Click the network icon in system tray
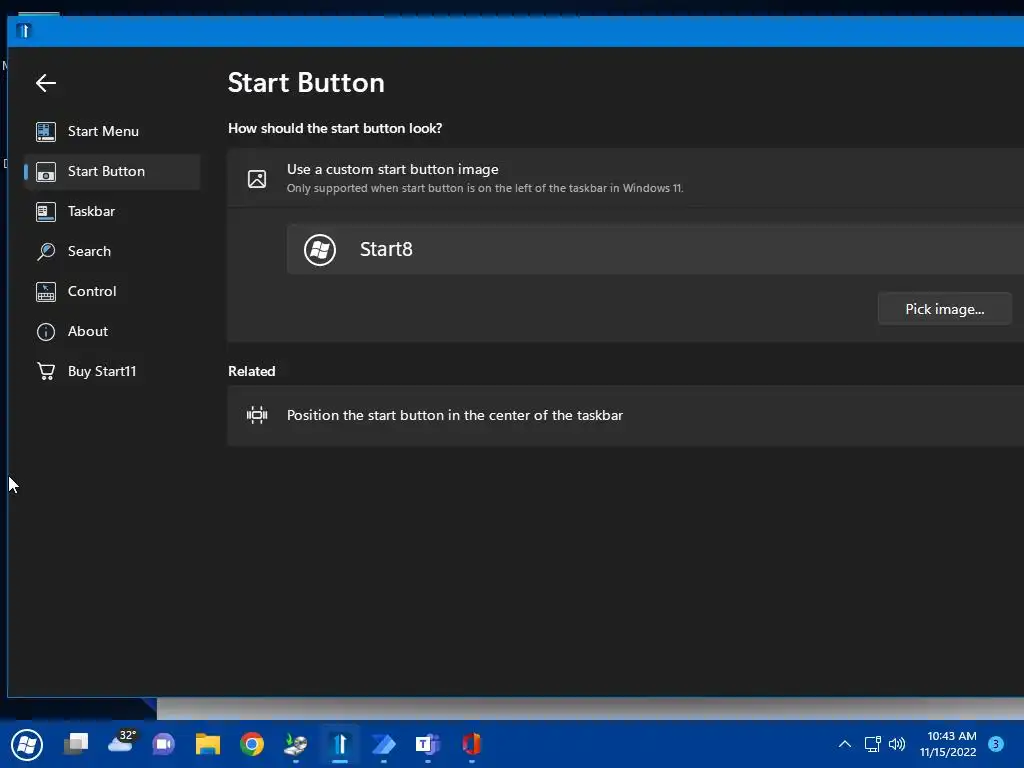 point(872,744)
